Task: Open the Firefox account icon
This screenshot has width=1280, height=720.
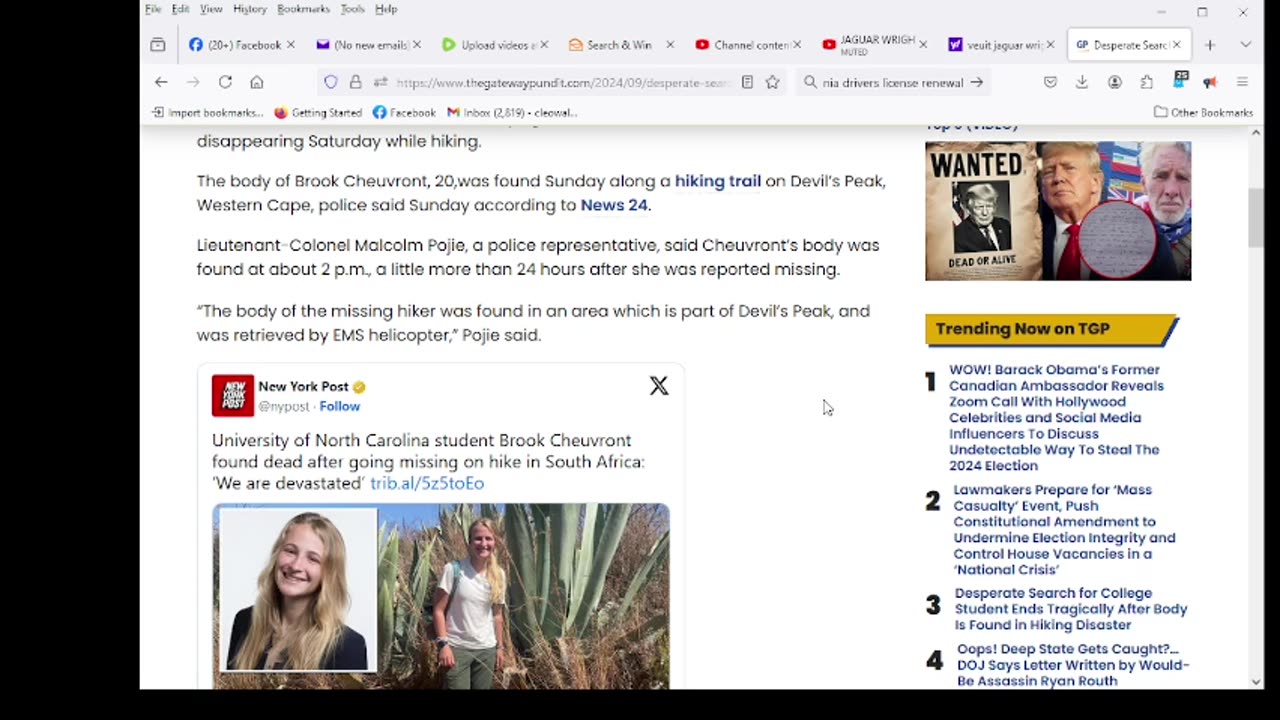Action: click(1114, 82)
